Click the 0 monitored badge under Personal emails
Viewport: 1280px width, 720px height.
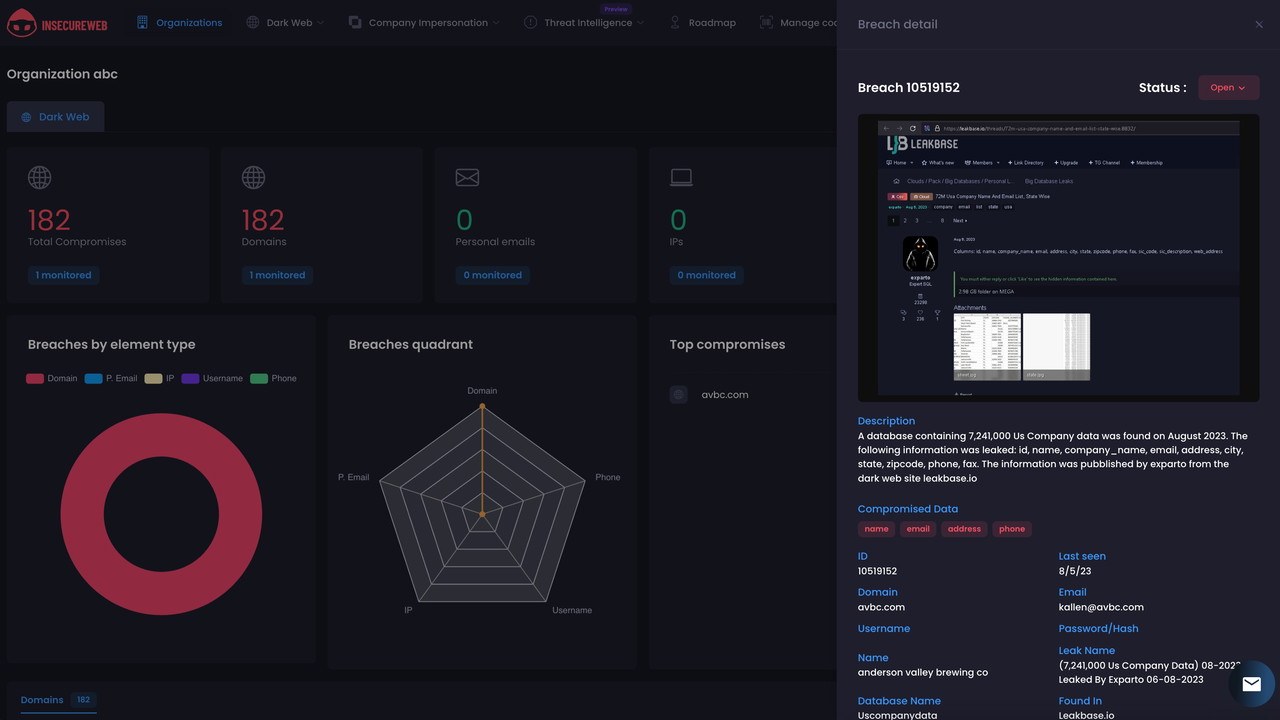click(492, 275)
